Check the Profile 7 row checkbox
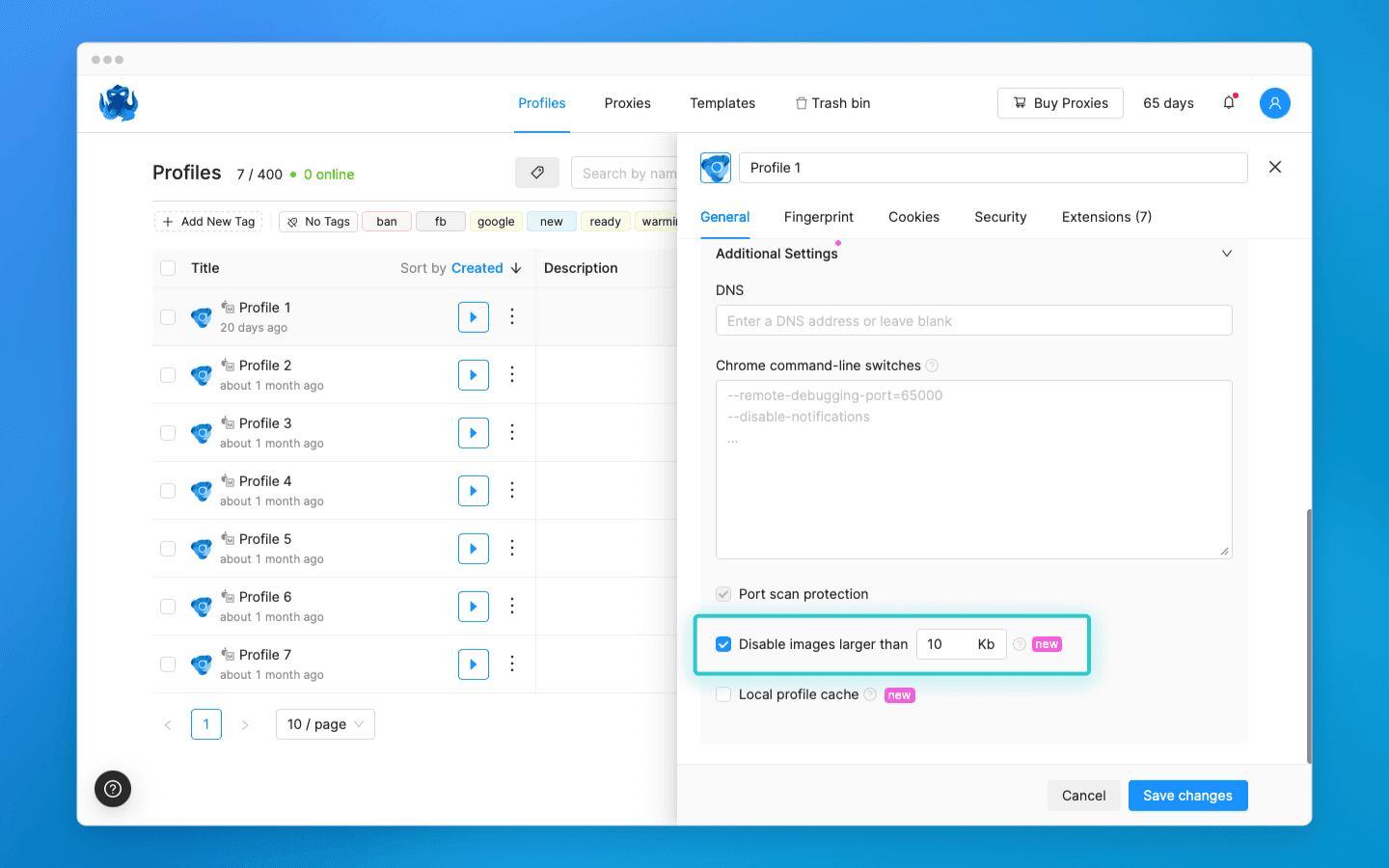The image size is (1389, 868). 168,665
